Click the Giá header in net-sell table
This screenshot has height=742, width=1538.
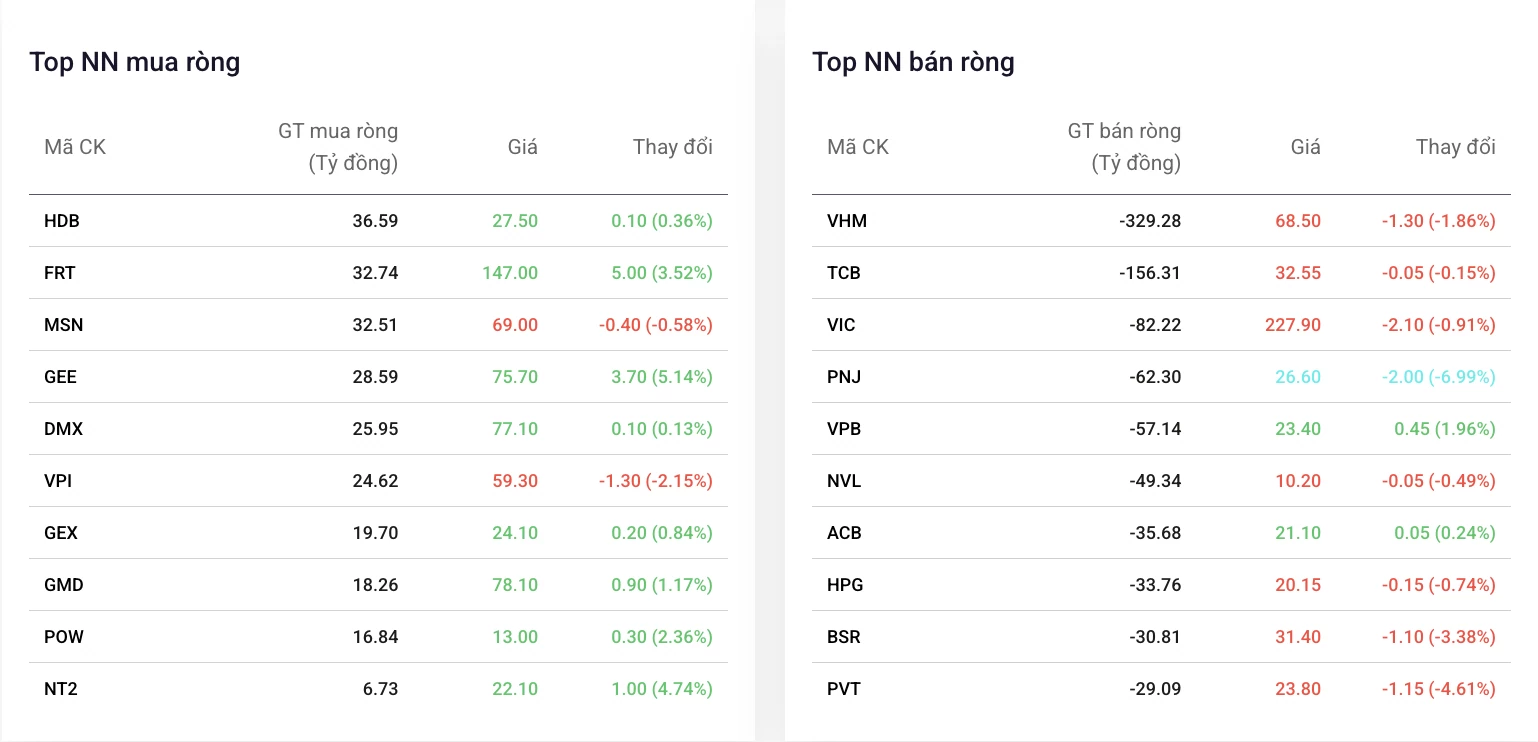click(1306, 147)
